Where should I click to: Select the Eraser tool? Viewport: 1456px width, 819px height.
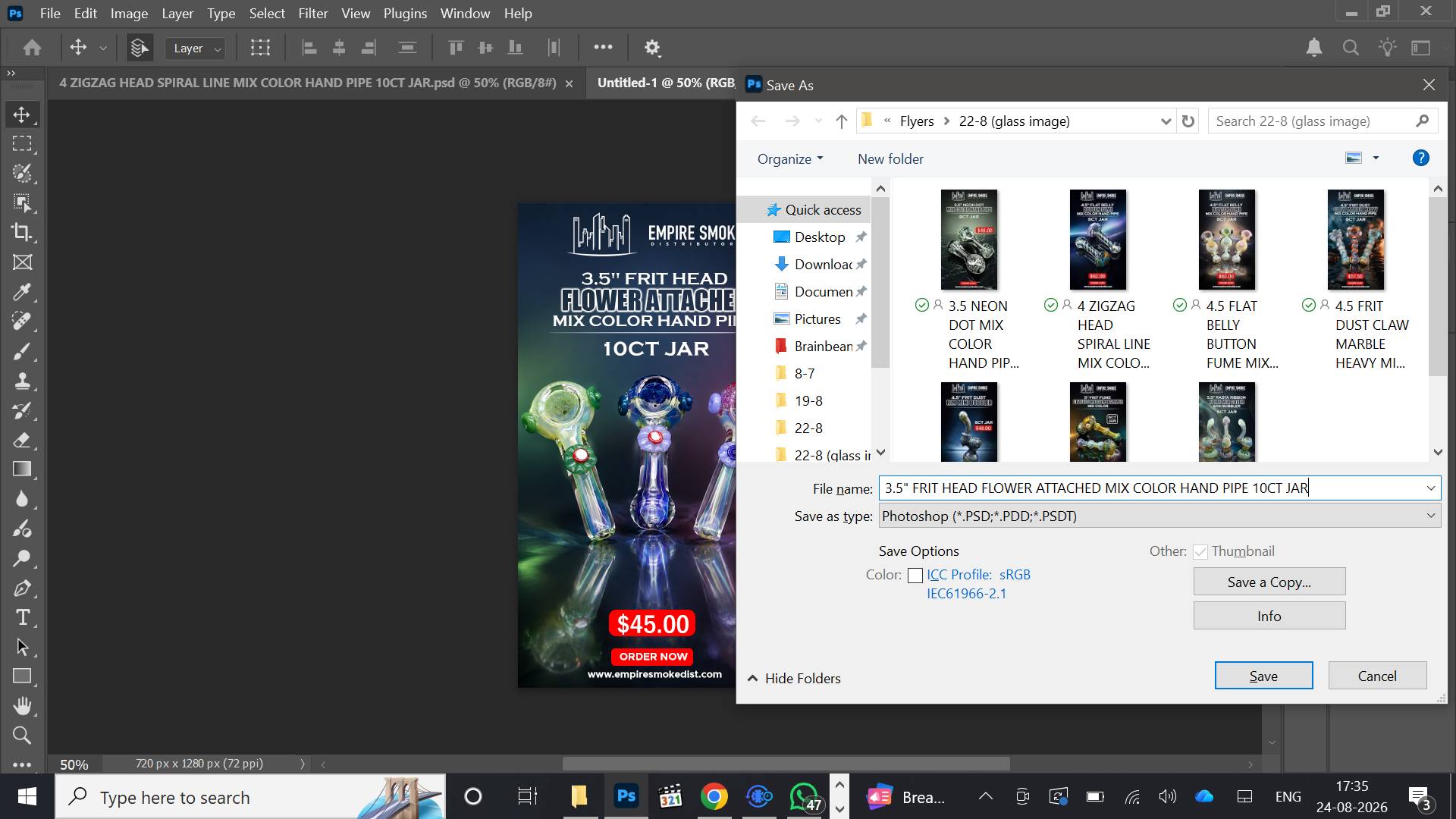tap(22, 440)
